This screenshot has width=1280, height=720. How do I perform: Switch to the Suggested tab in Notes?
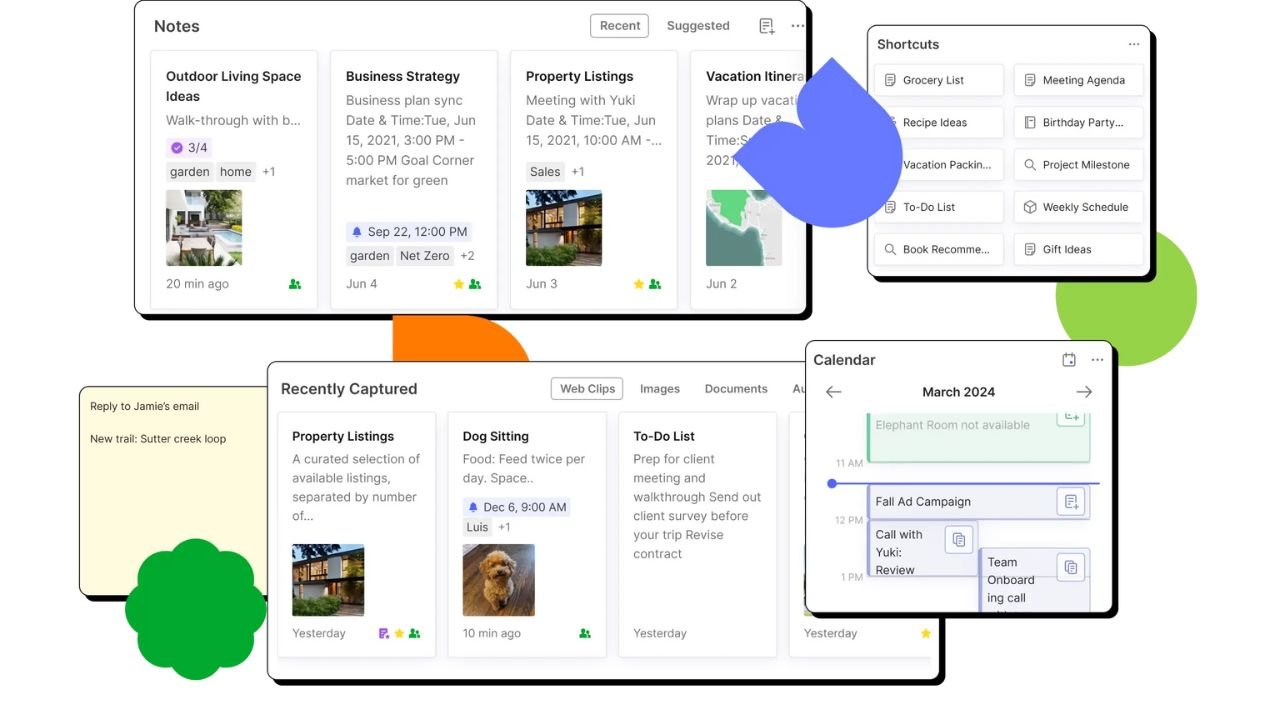697,25
